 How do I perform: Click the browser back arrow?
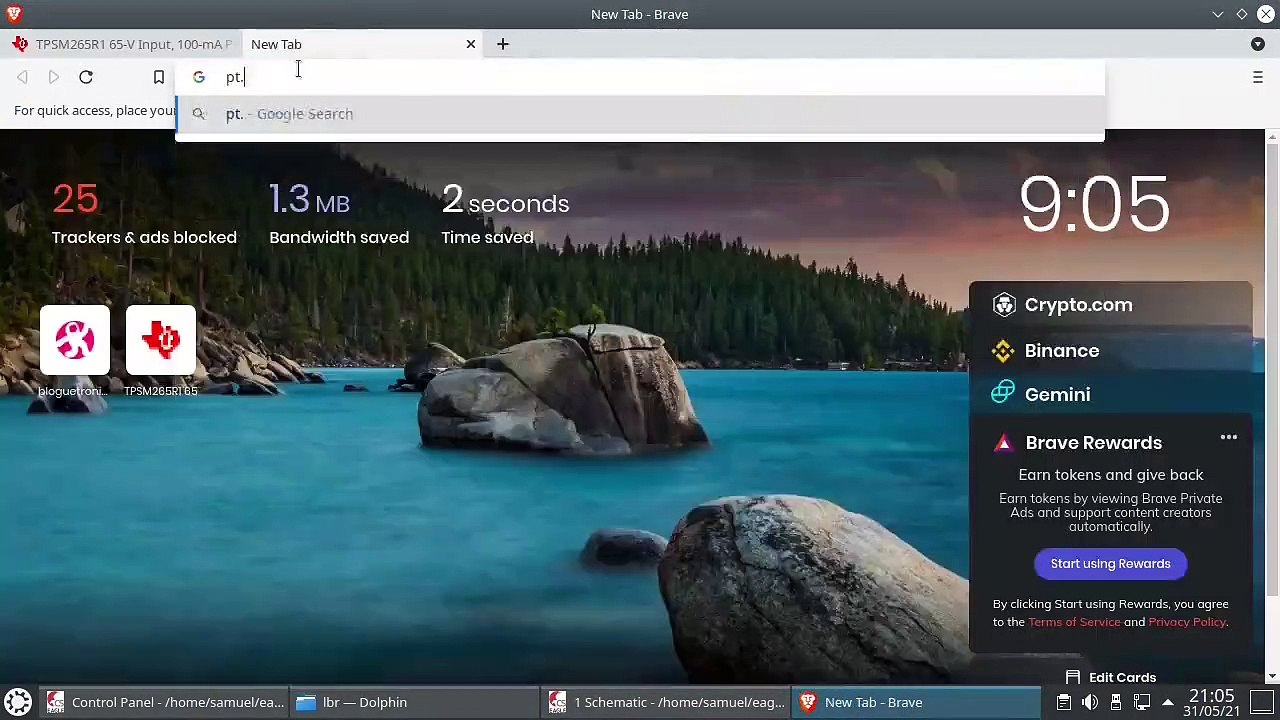[22, 77]
